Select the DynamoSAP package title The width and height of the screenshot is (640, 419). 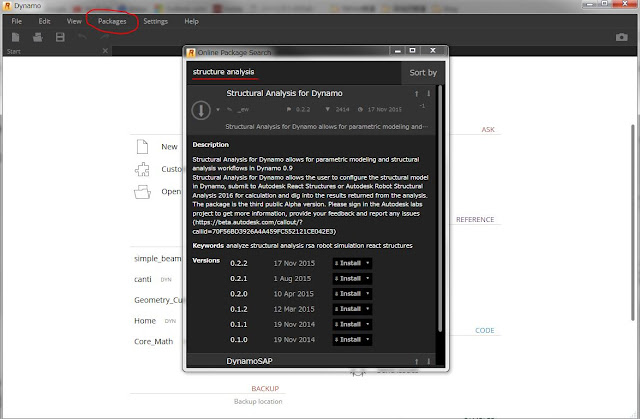click(x=249, y=361)
